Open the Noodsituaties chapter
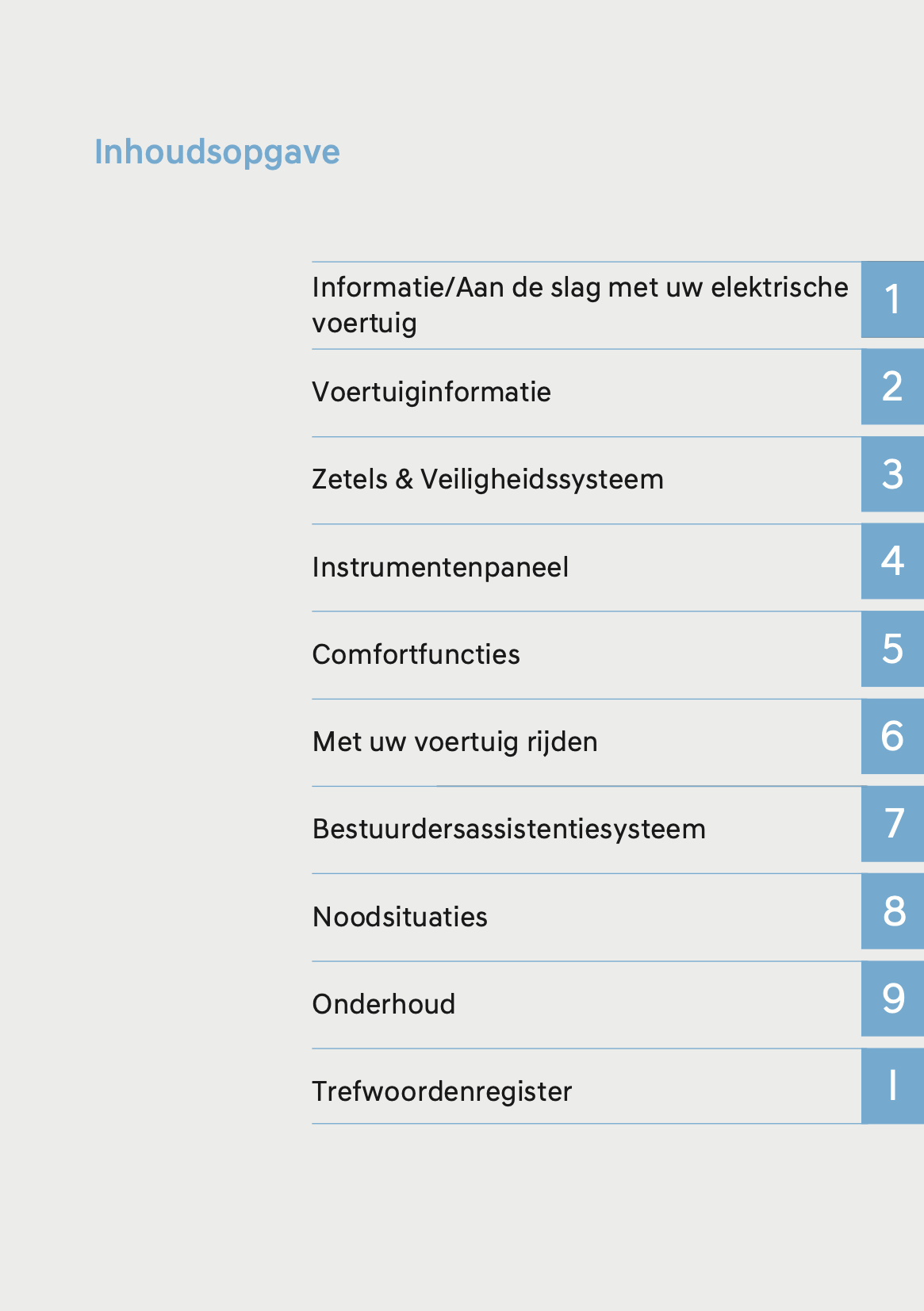 click(400, 917)
